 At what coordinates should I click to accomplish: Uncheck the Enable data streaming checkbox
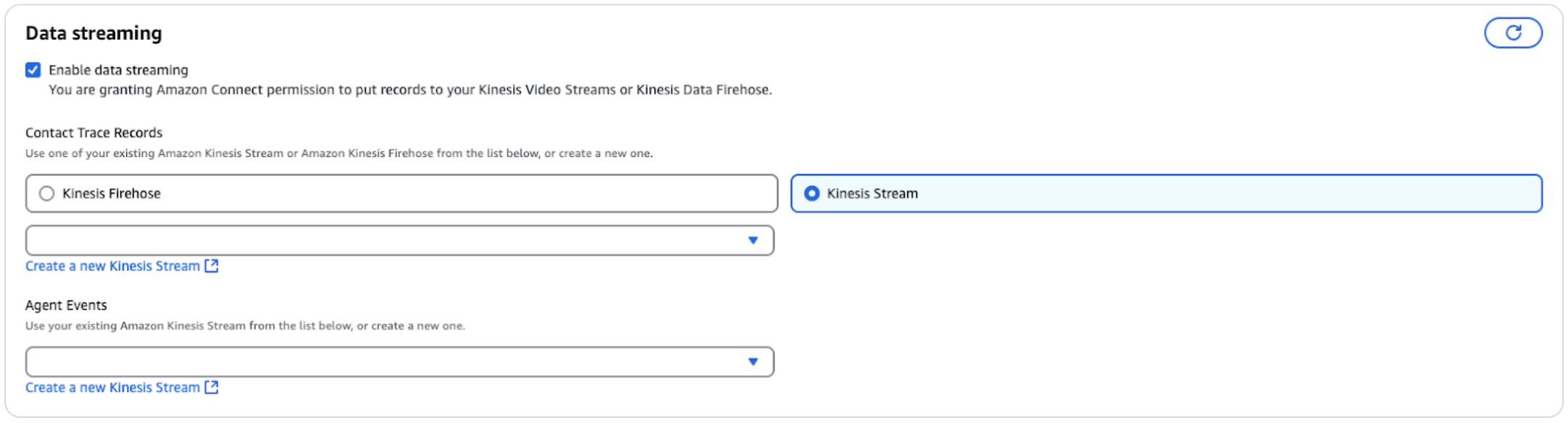click(33, 70)
